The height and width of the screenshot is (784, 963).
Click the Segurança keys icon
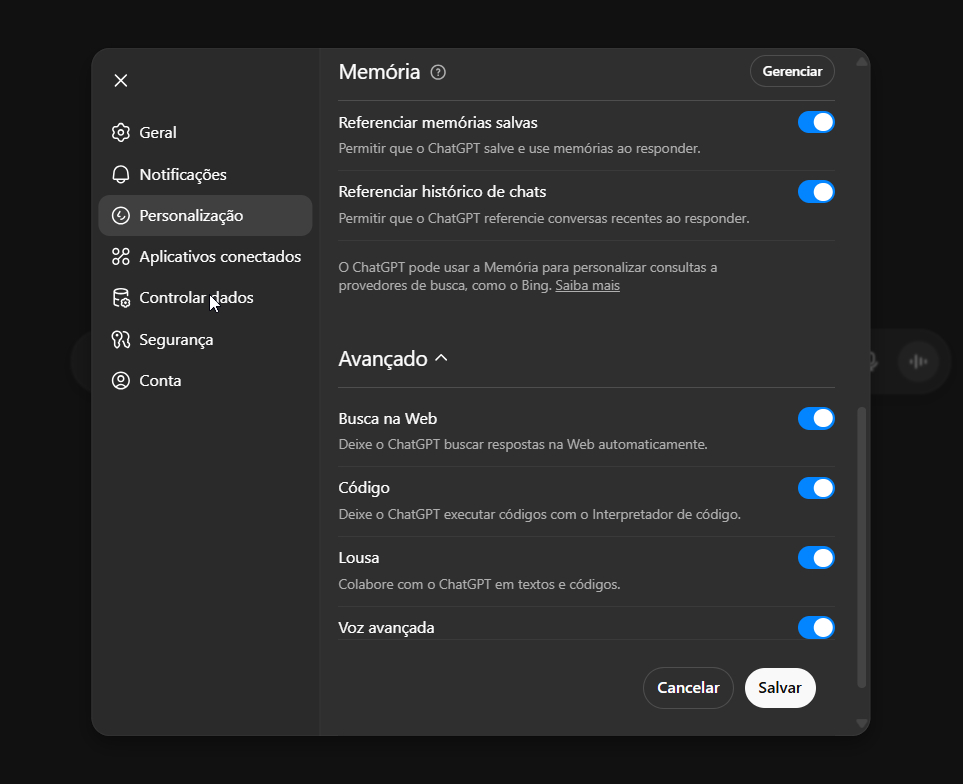point(121,339)
